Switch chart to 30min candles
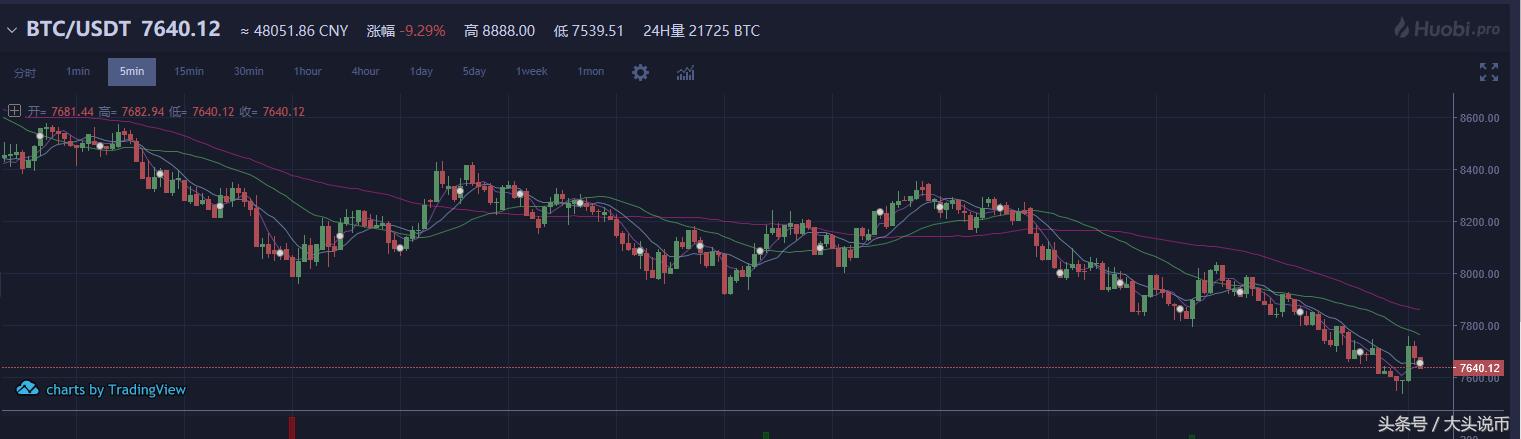This screenshot has height=439, width=1521. pyautogui.click(x=249, y=72)
